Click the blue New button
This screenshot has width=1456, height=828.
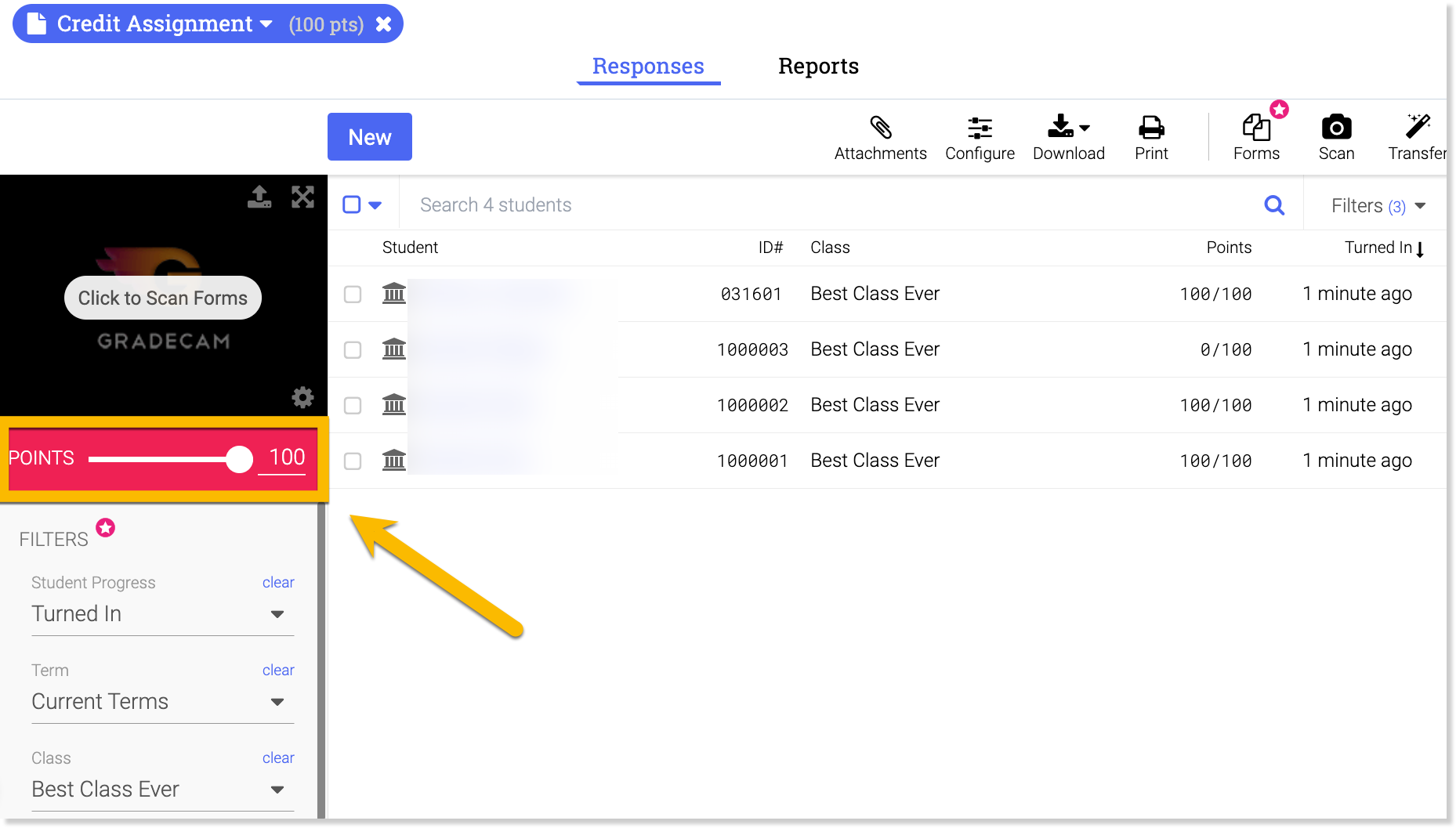(x=370, y=137)
